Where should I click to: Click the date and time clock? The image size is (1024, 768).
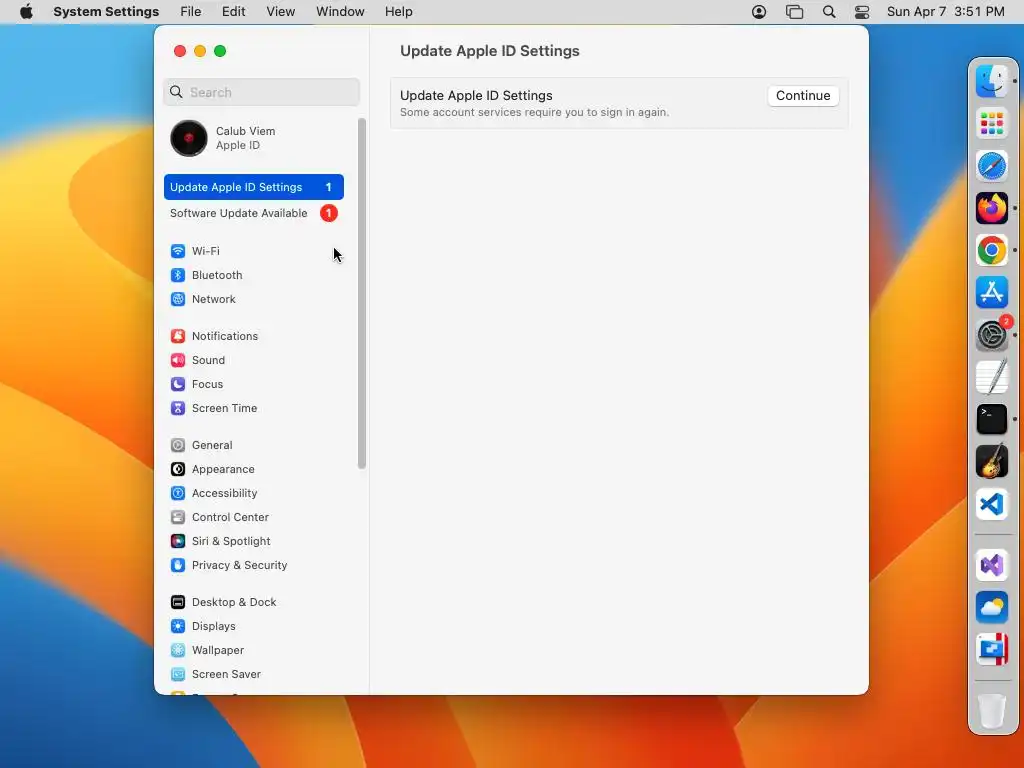click(x=945, y=12)
